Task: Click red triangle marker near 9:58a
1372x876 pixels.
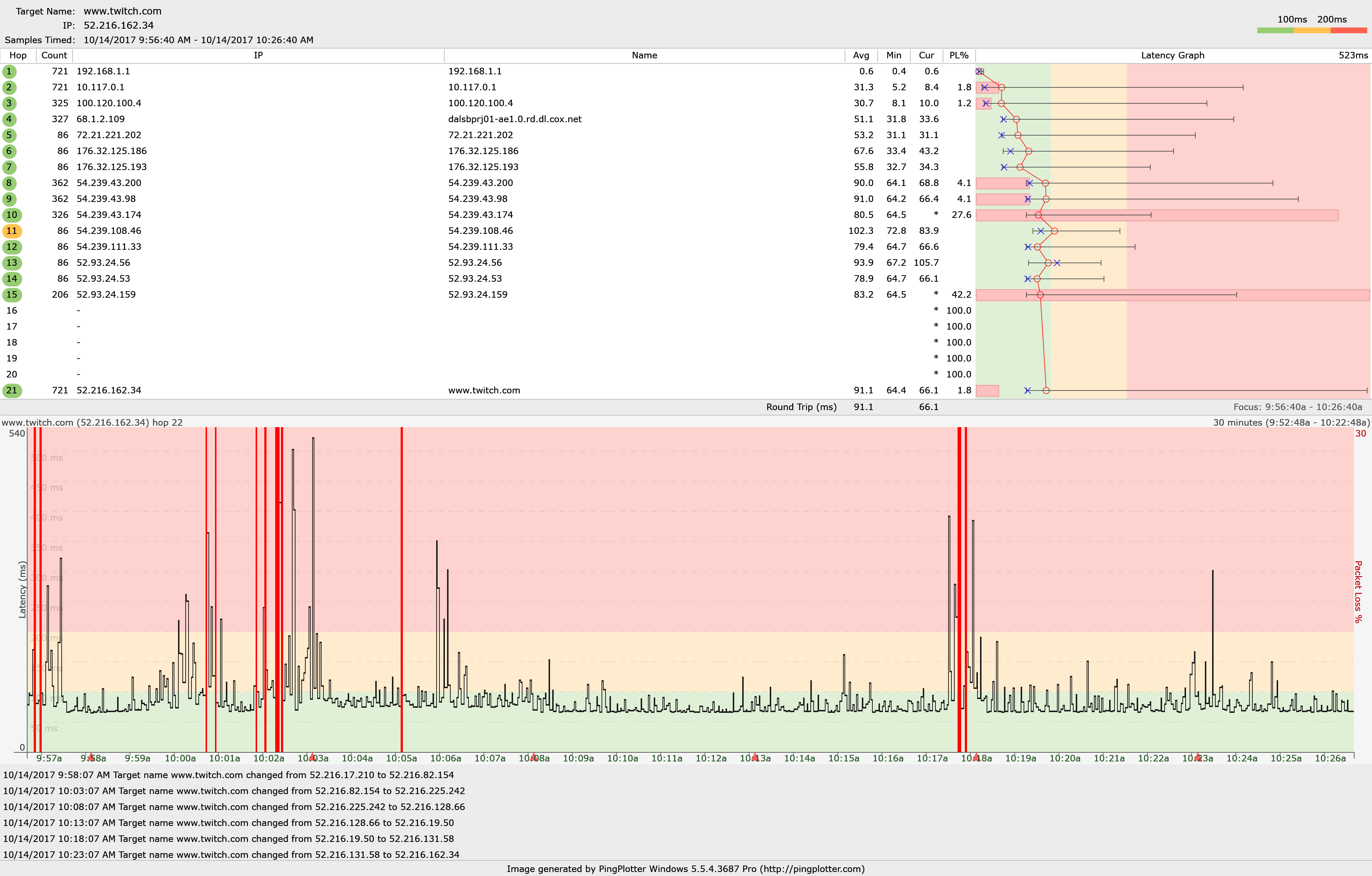Action: [91, 757]
